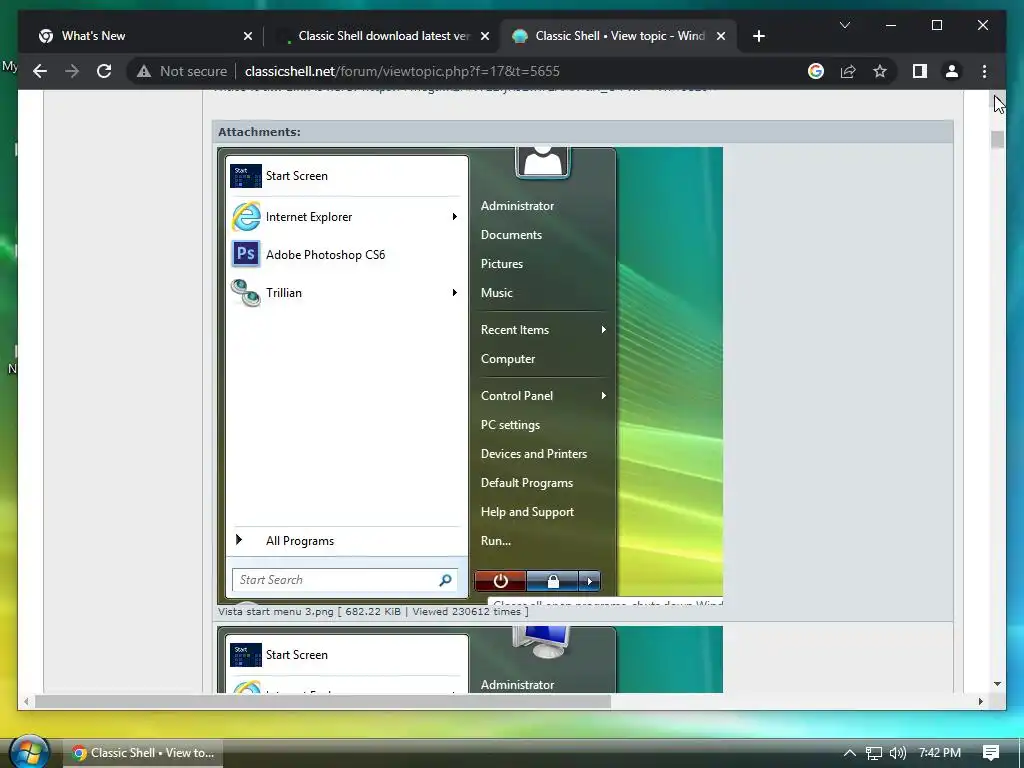The height and width of the screenshot is (768, 1024).
Task: Open the notification center icon
Action: pos(991,753)
